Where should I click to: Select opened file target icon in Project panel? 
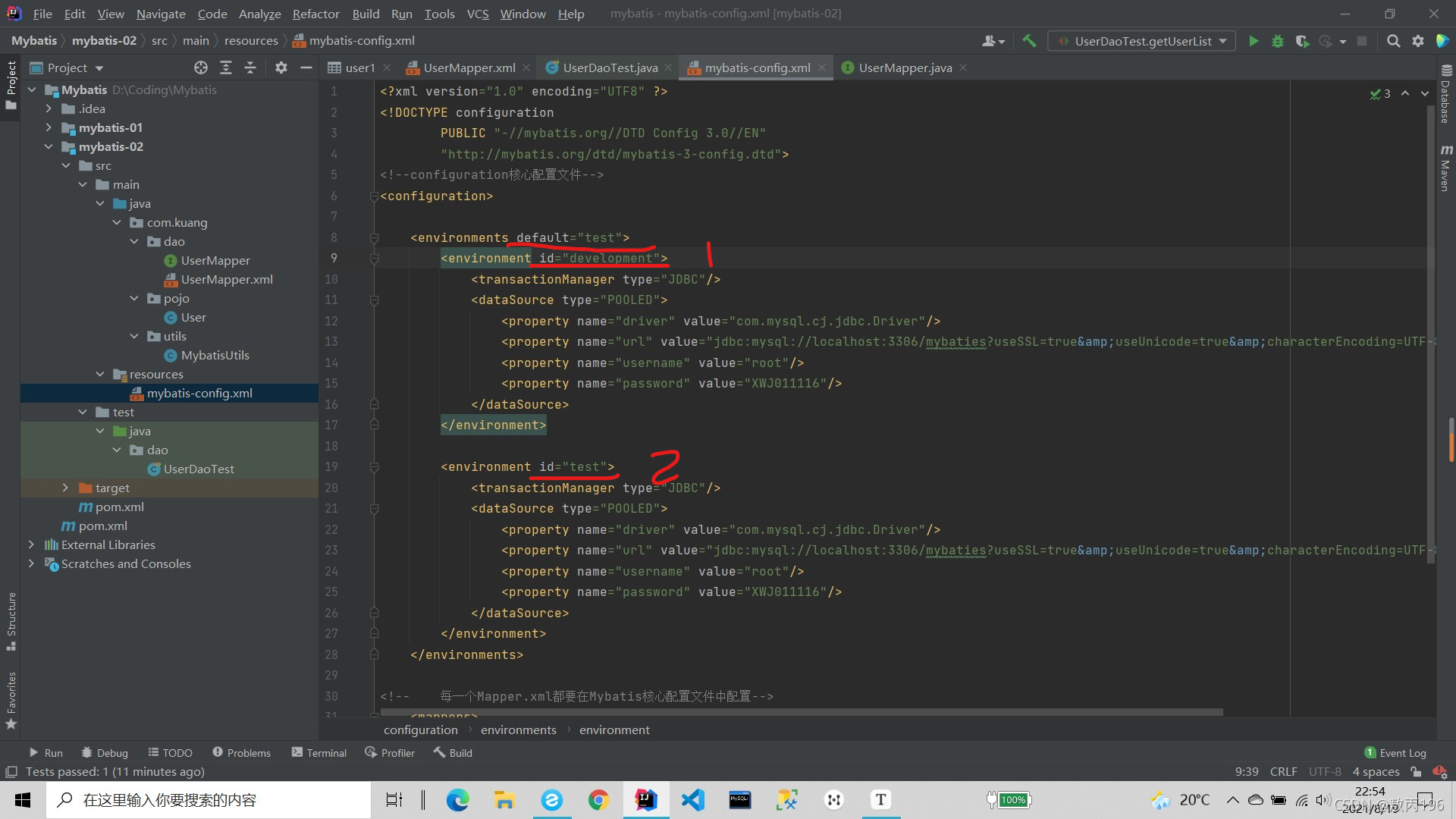(x=201, y=67)
